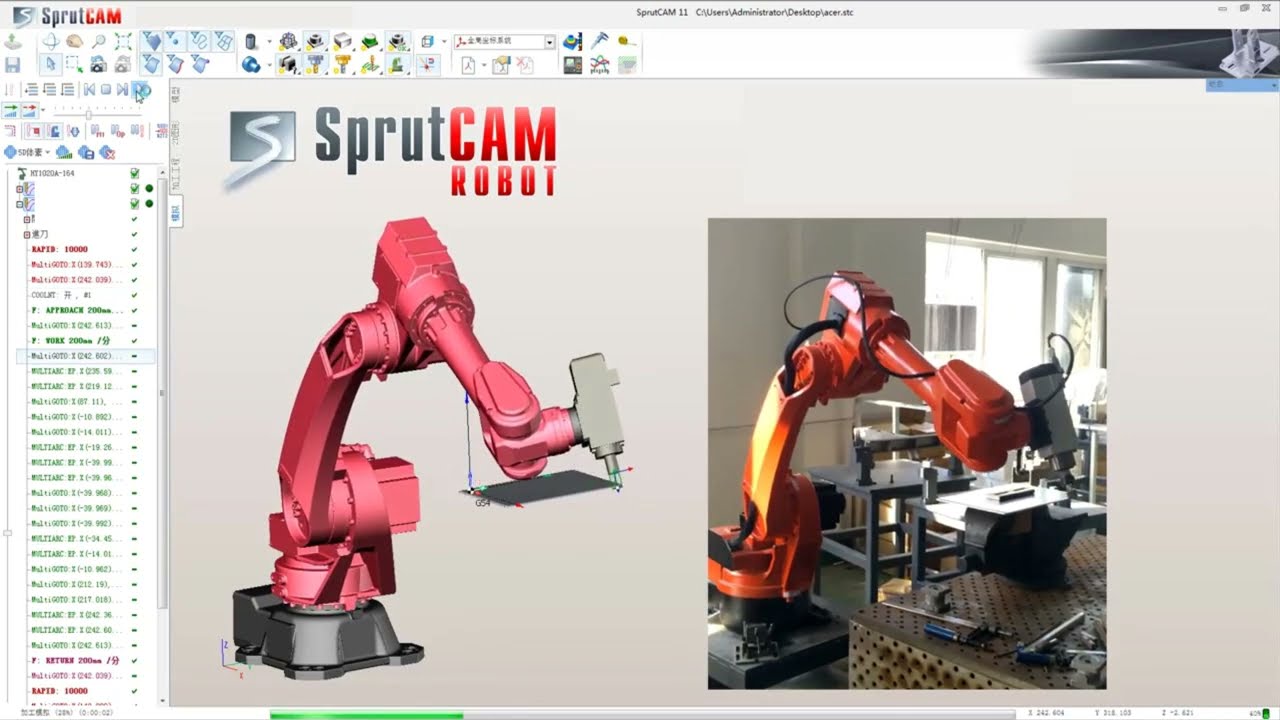Select MultiGOTO X(217.018) line
Screen dimensions: 1280x720
coord(77,600)
